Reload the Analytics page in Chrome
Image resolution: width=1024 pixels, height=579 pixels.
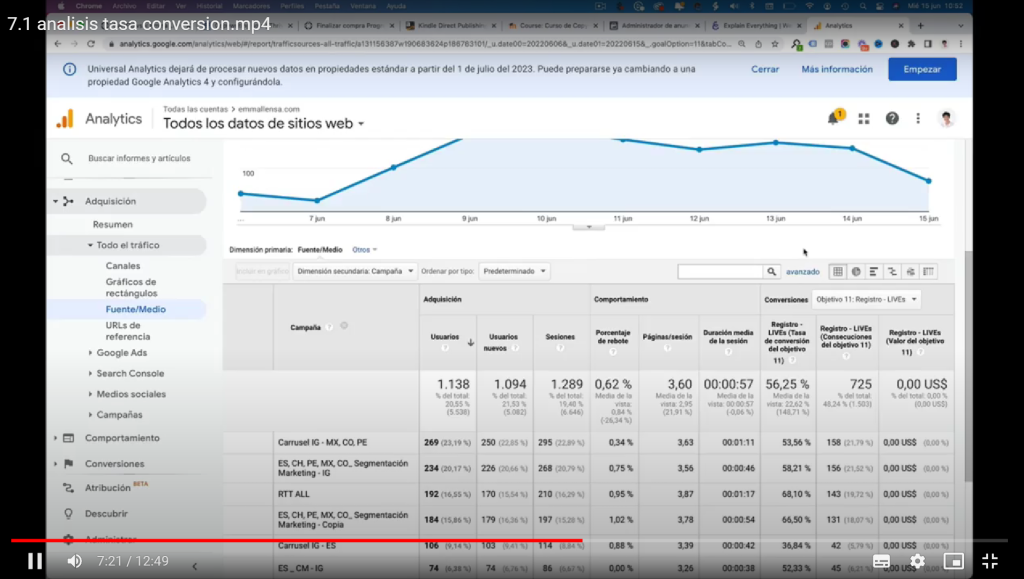click(x=91, y=44)
